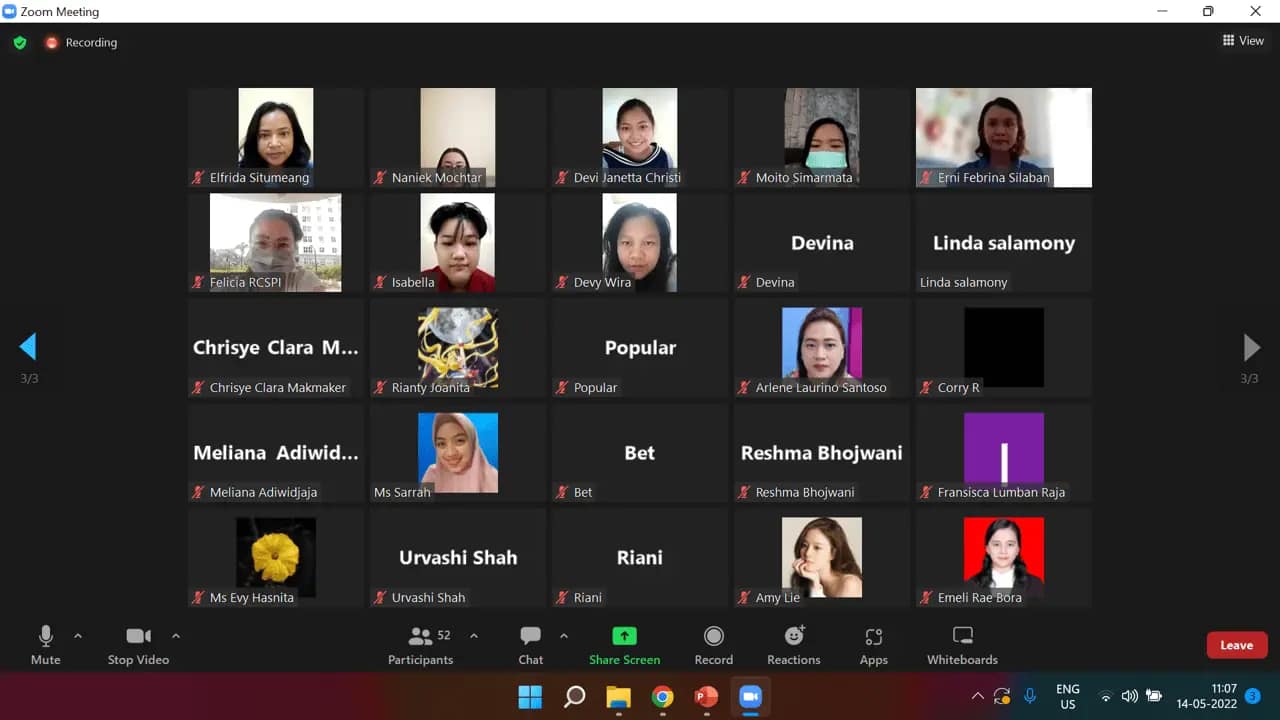Open the Apps panel
This screenshot has width=1280, height=720.
873,645
